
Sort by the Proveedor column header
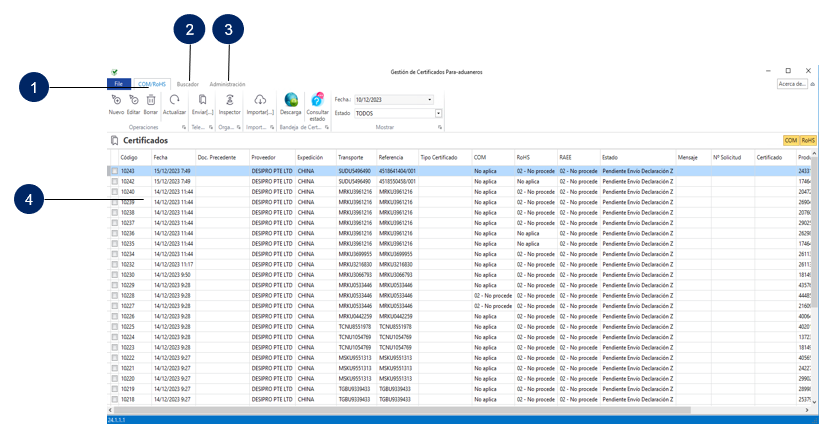point(264,158)
